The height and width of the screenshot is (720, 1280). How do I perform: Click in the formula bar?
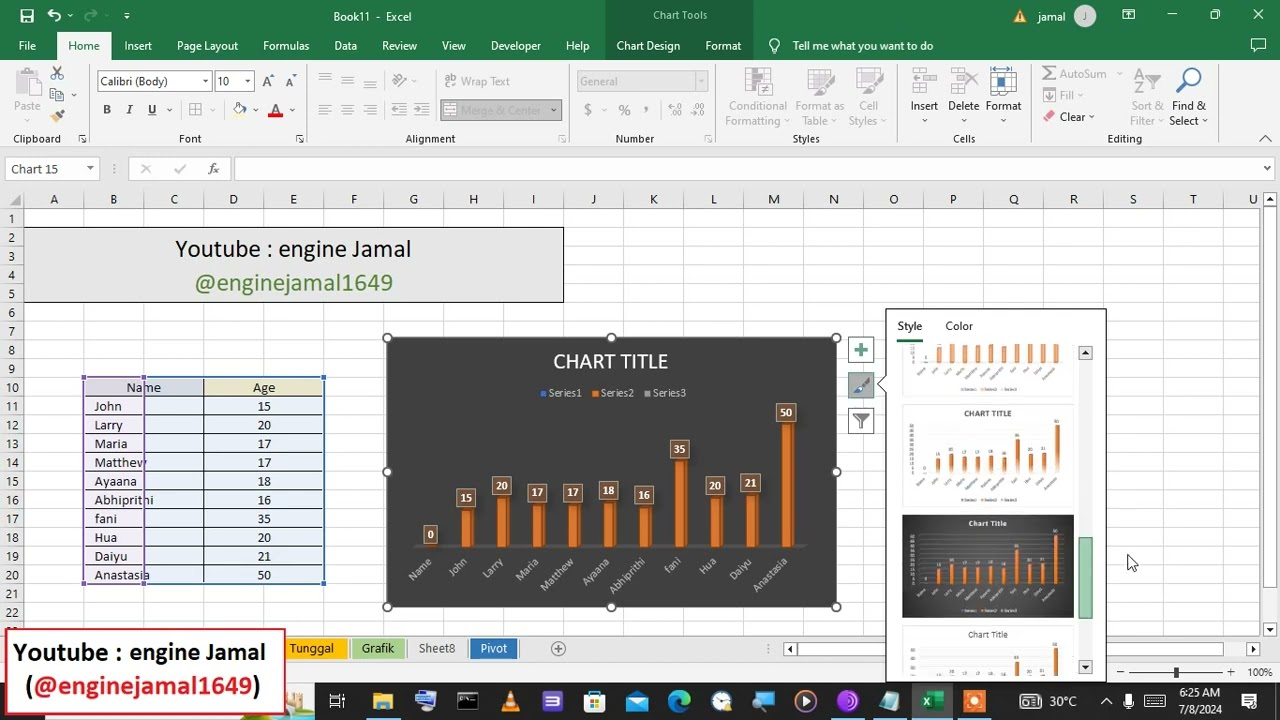[x=745, y=169]
